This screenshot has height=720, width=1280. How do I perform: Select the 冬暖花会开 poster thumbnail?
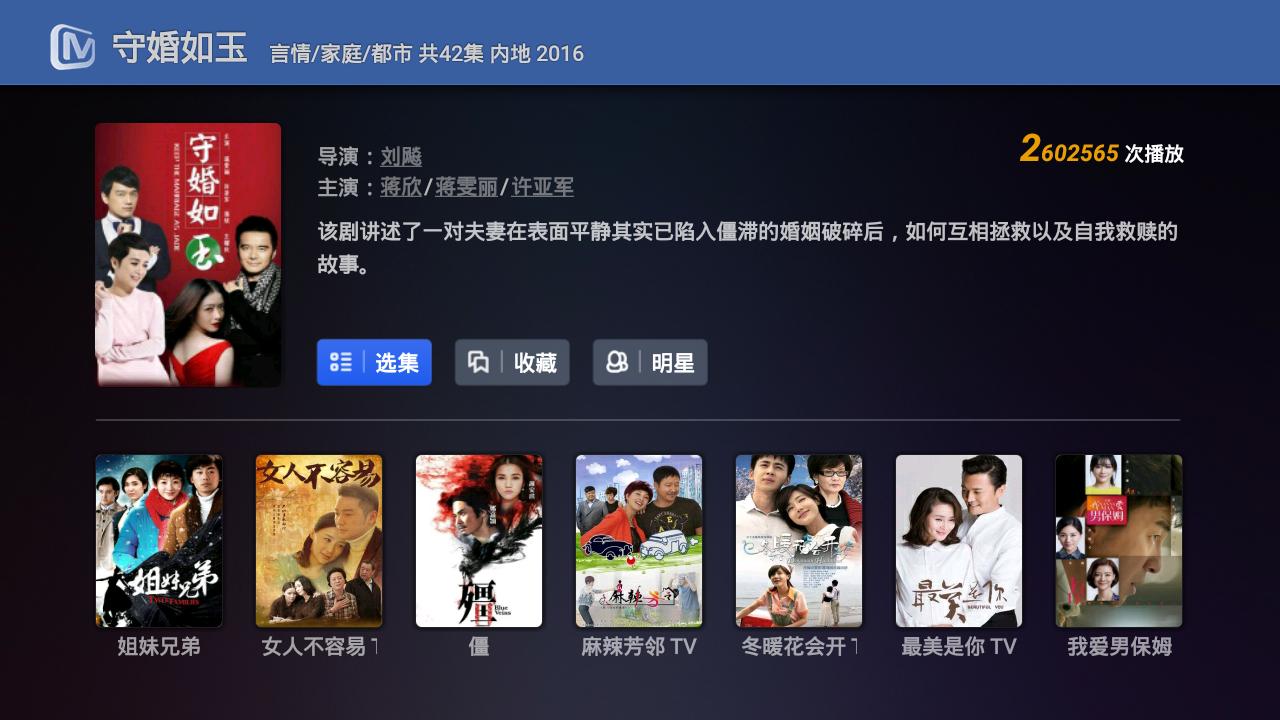tap(799, 541)
